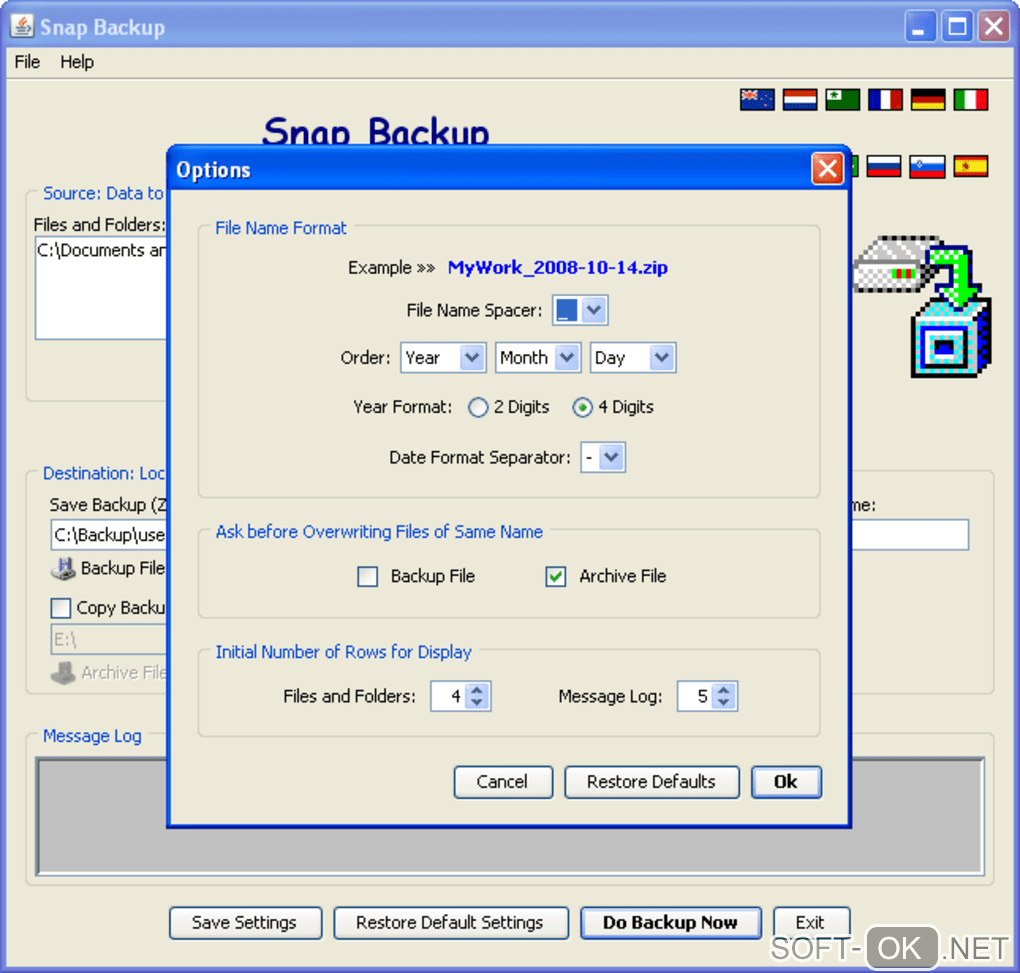Image resolution: width=1020 pixels, height=973 pixels.
Task: Maximize the Snap Backup window
Action: click(957, 27)
